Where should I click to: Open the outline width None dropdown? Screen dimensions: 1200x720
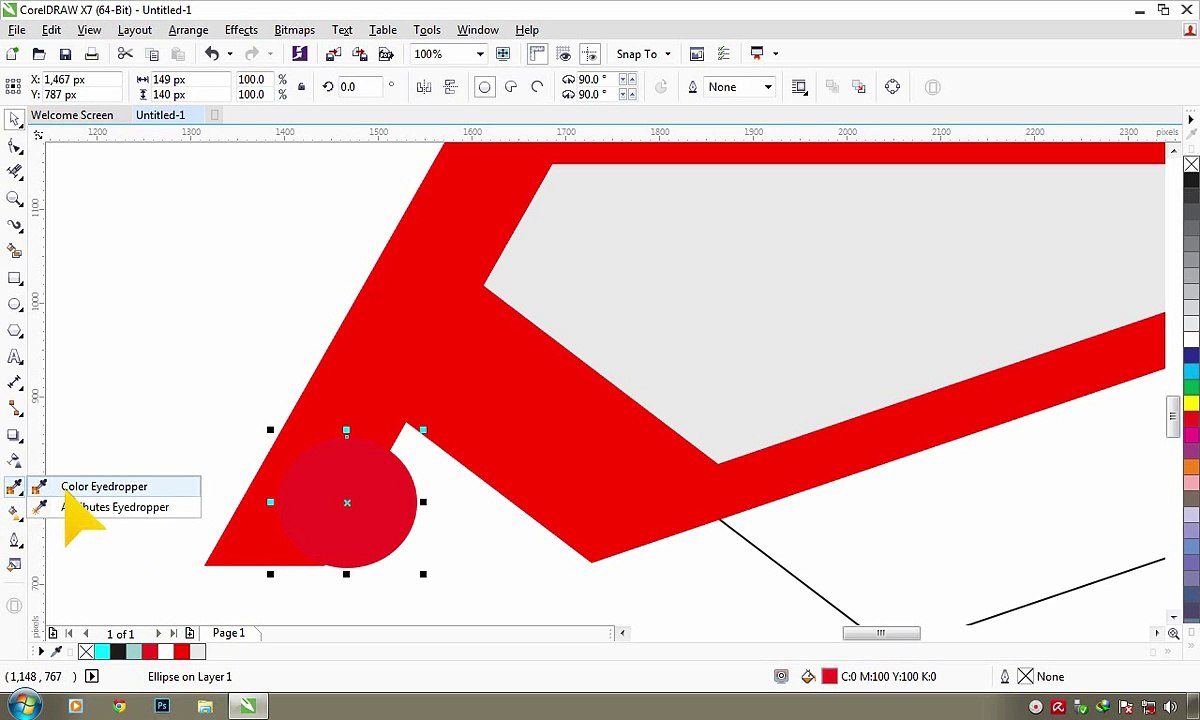tap(740, 87)
